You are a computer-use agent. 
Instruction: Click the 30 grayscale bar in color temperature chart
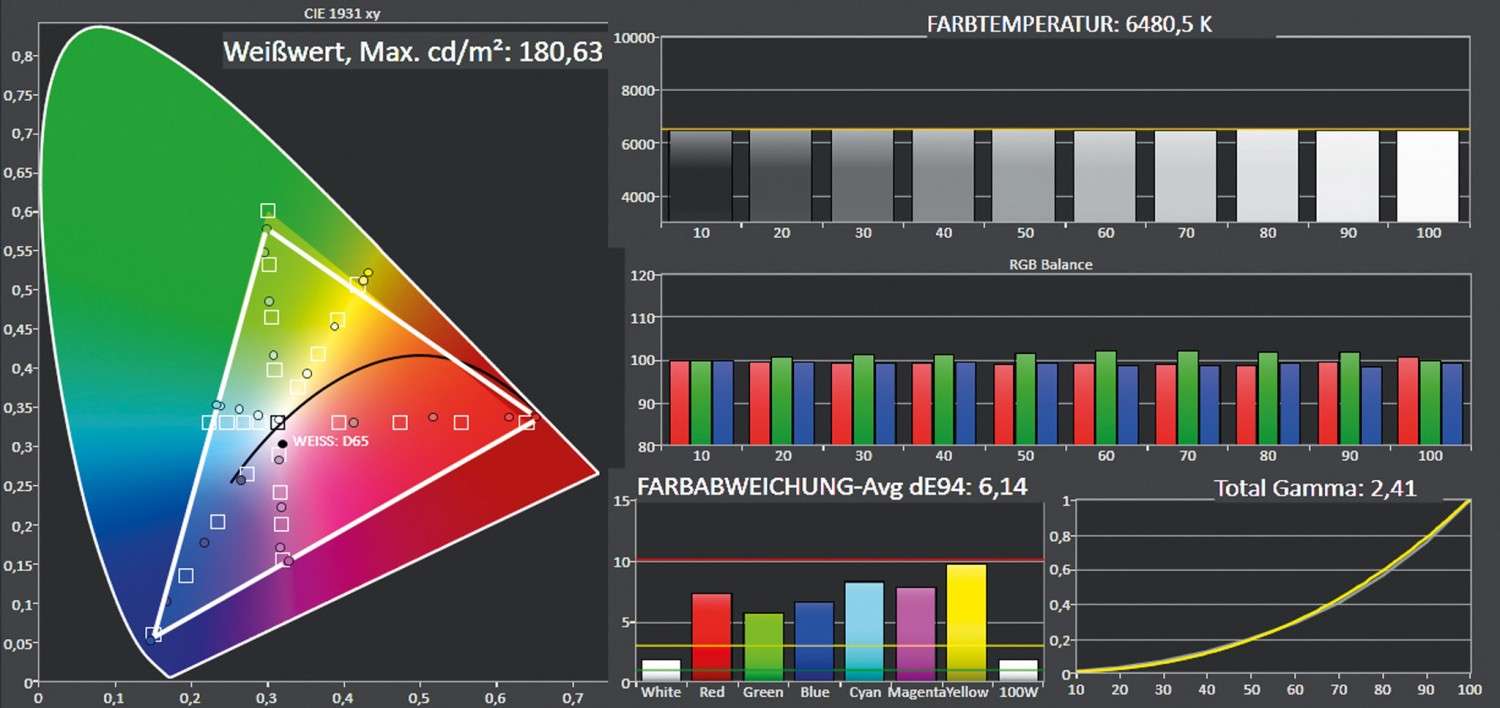(862, 176)
